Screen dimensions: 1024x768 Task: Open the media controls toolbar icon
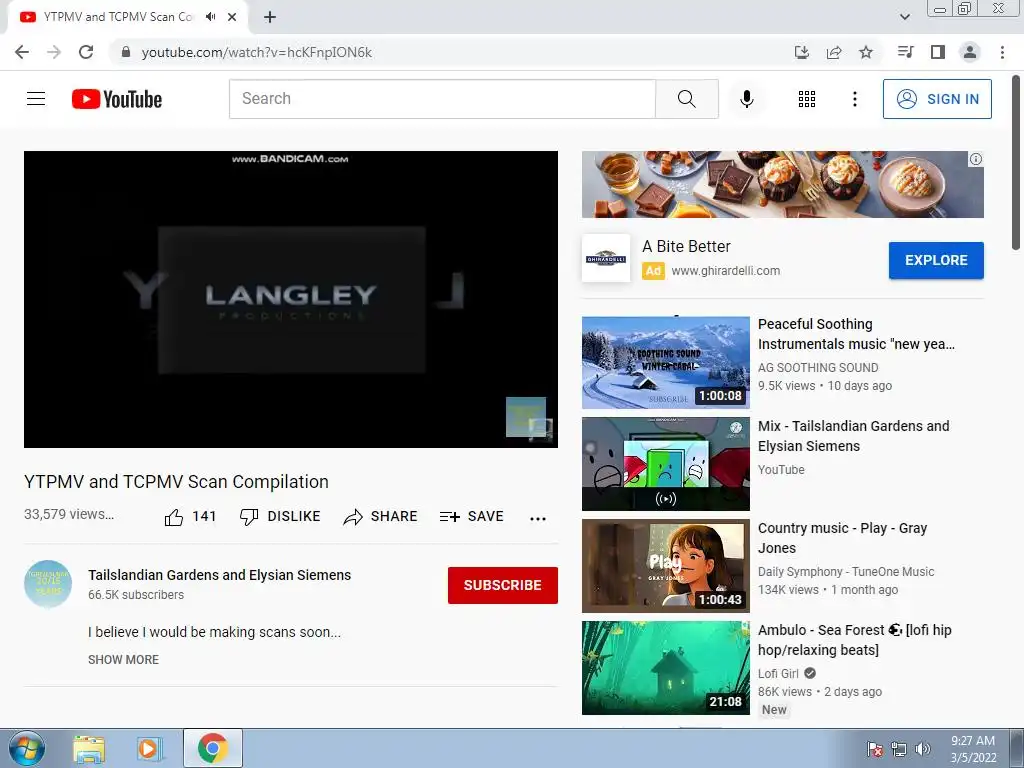(905, 52)
